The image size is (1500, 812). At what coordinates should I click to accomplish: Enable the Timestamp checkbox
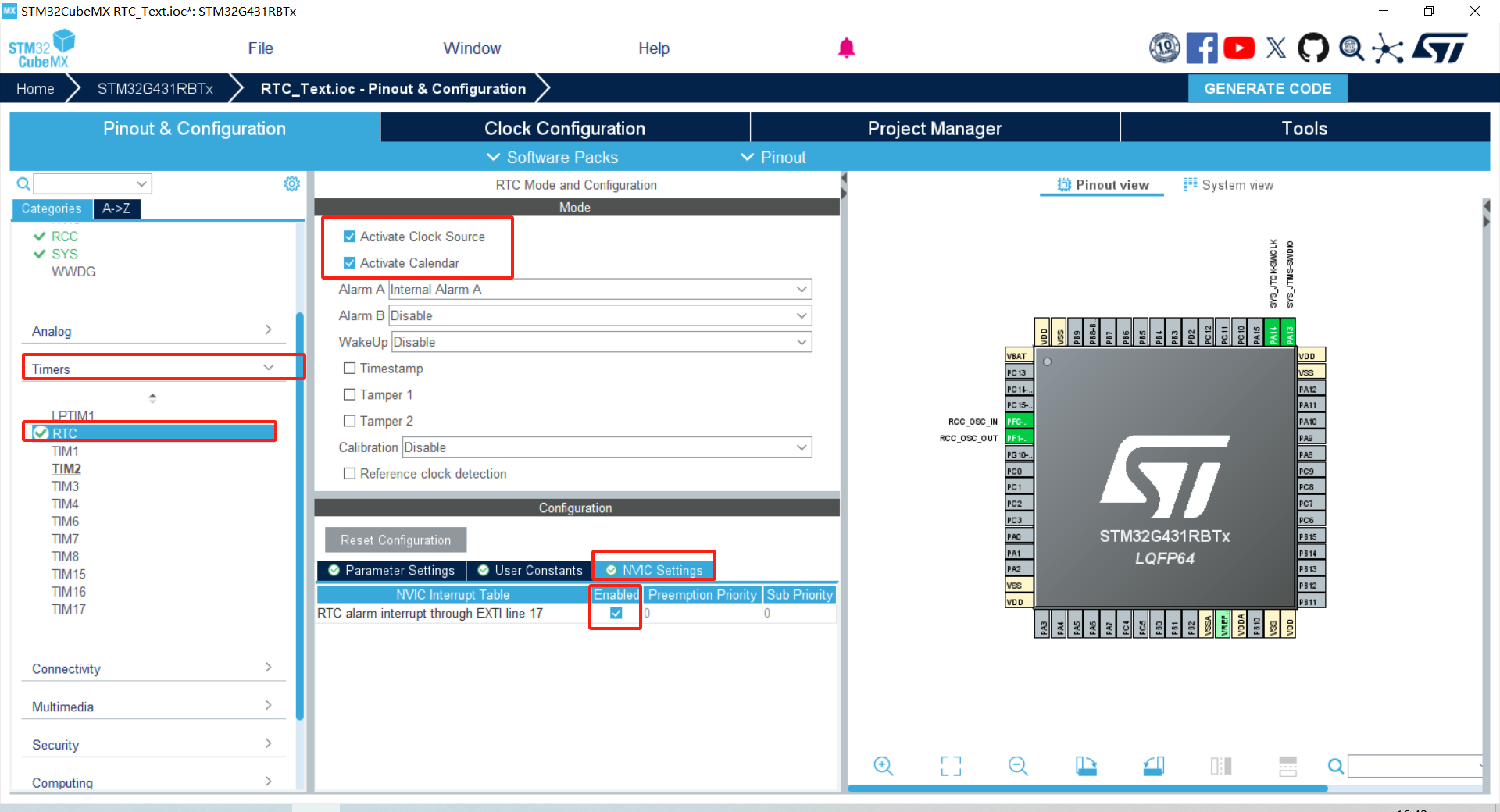[349, 368]
